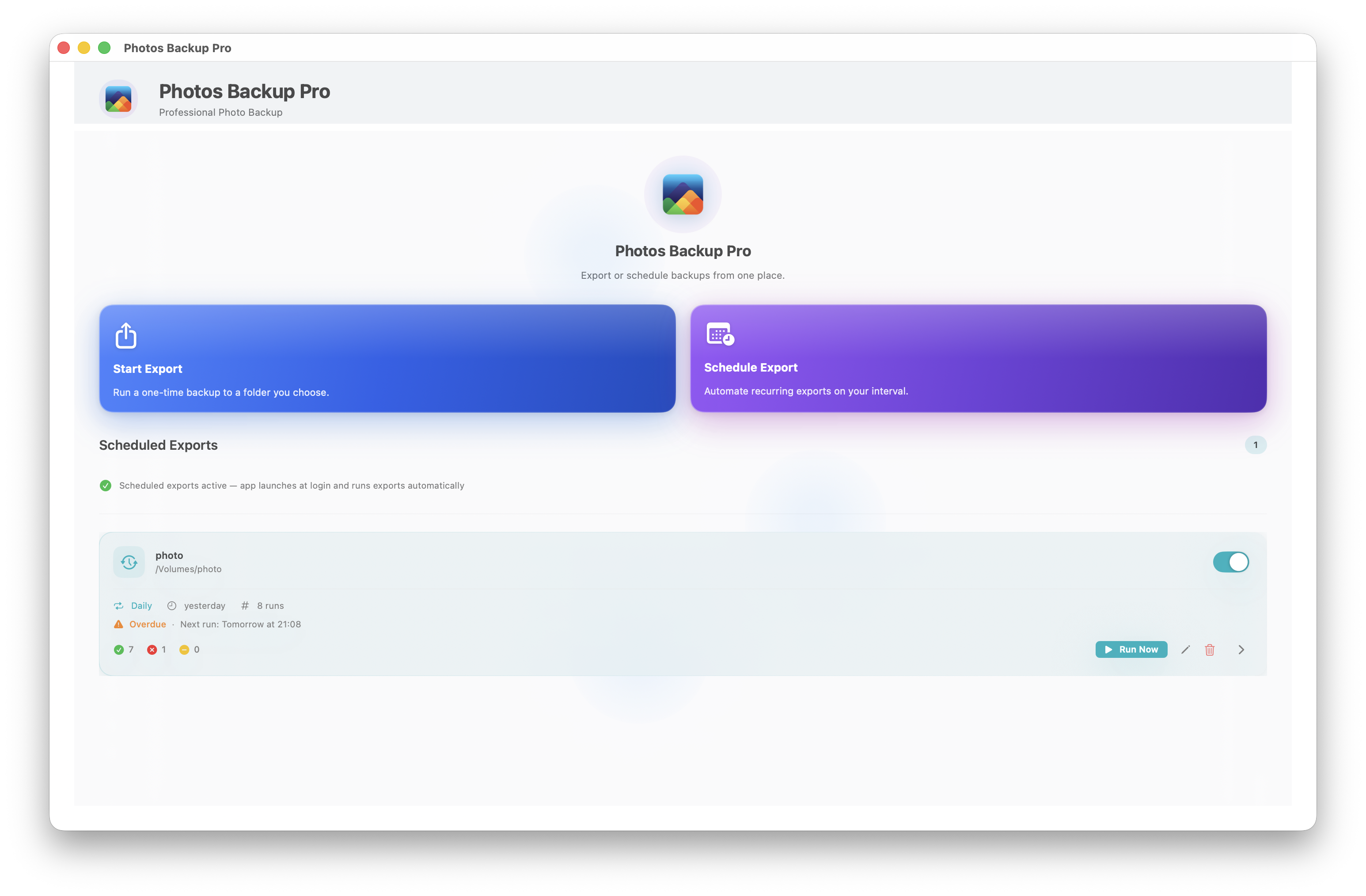The image size is (1366, 896).
Task: Click the sync icon next to the photo schedule
Action: tap(129, 562)
